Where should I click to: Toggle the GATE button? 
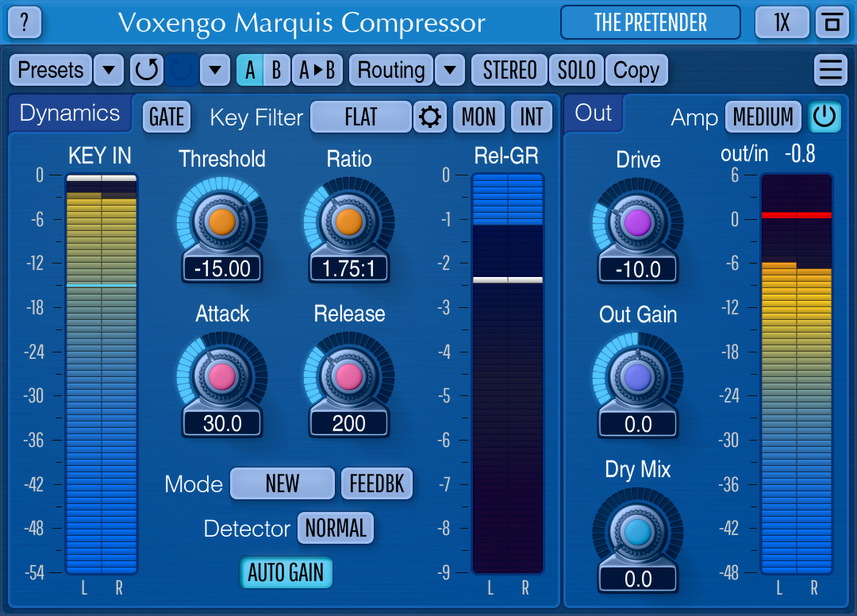point(166,117)
